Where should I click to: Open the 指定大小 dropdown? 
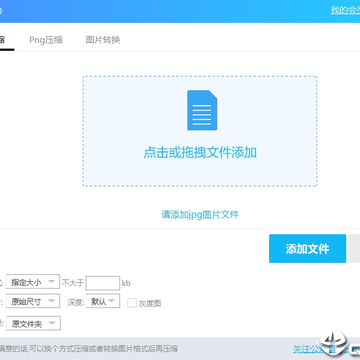coord(33,282)
